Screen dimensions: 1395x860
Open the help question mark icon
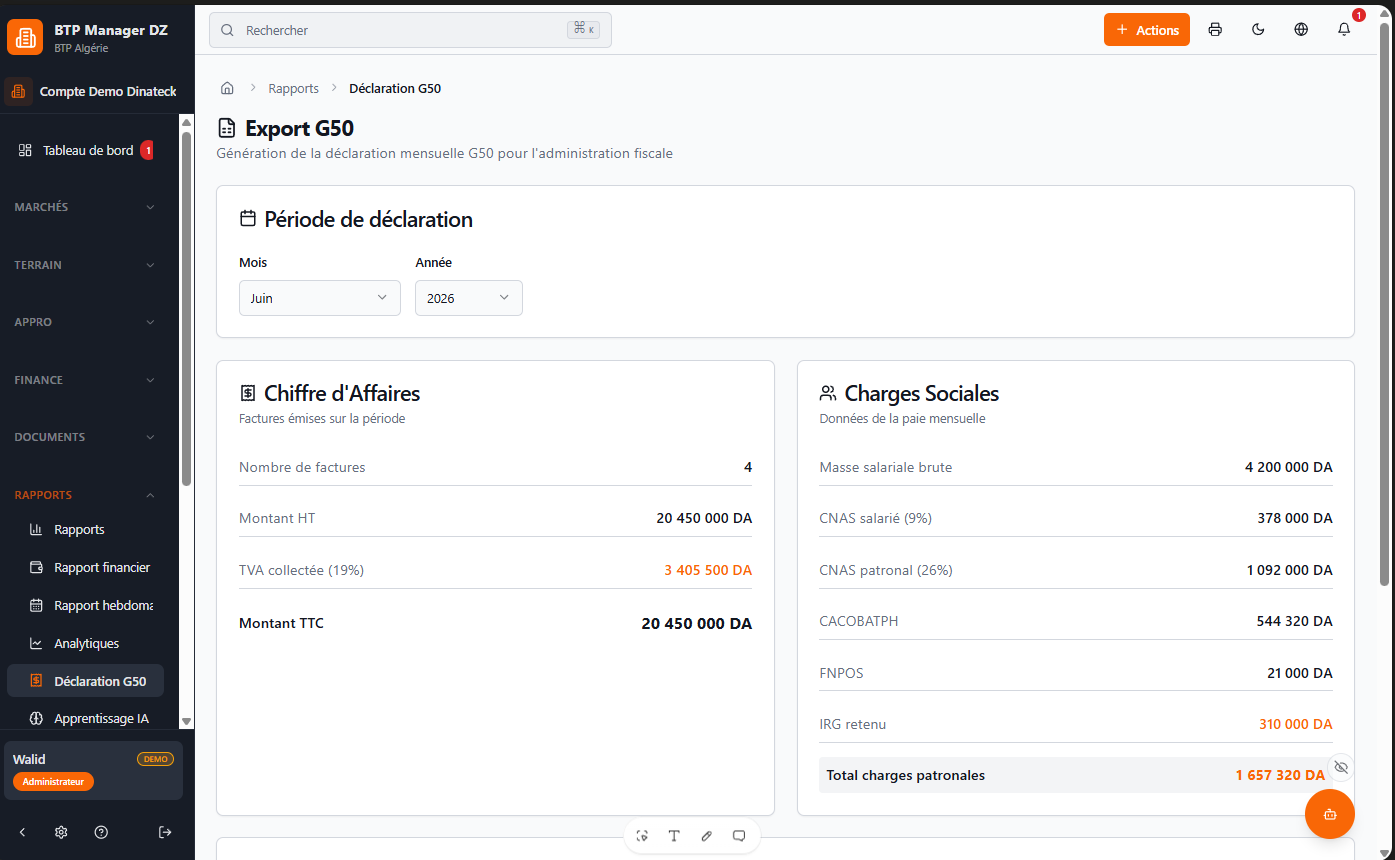(x=101, y=832)
